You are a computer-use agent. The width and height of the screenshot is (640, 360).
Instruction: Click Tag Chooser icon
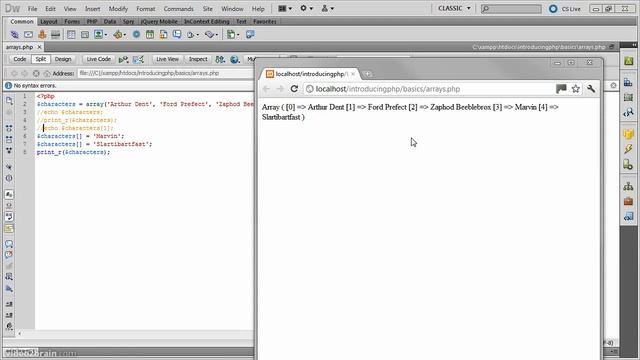click(x=250, y=35)
